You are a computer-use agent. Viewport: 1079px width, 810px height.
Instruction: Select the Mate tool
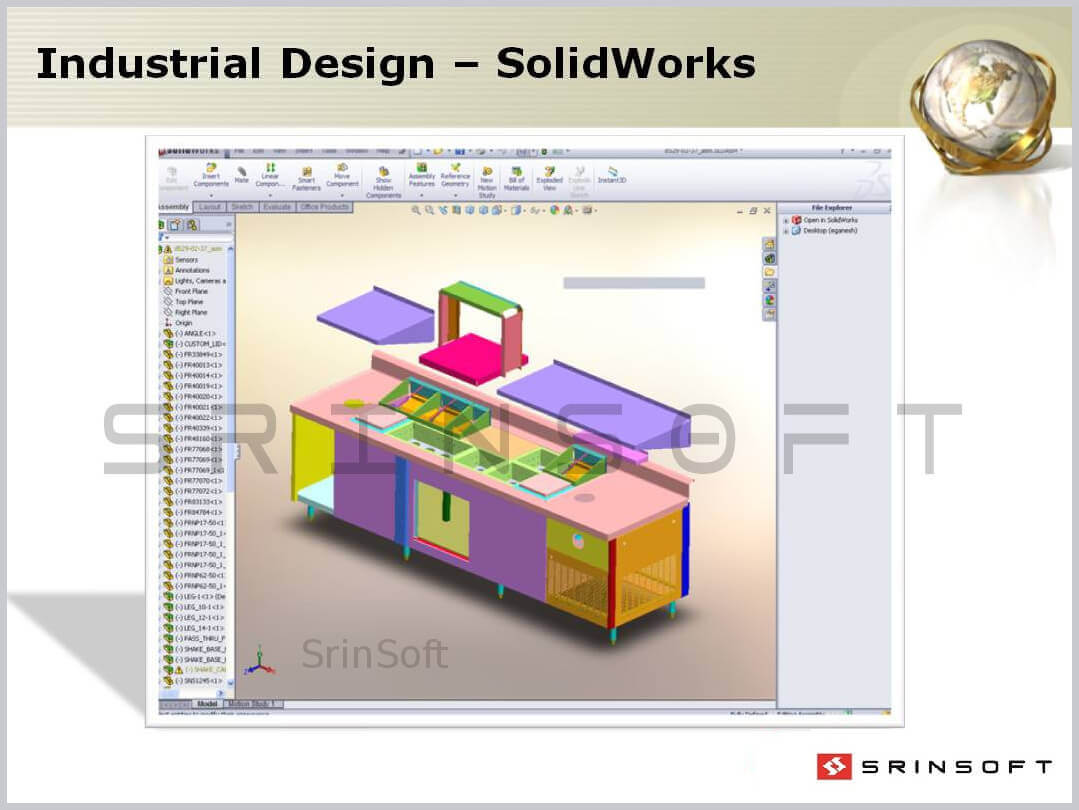pyautogui.click(x=242, y=174)
